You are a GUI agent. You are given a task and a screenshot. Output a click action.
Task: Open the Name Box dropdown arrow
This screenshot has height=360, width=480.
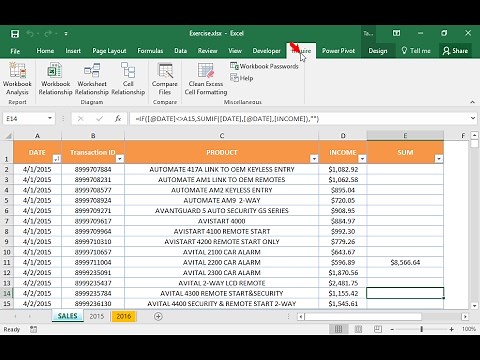coord(50,118)
